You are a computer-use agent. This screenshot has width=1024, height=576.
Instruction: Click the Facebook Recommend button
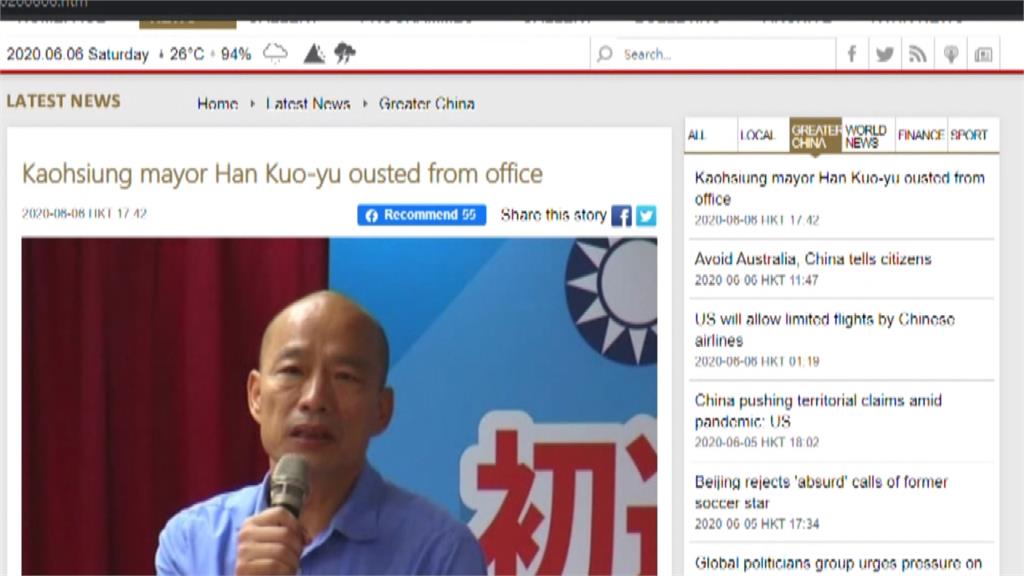(421, 215)
